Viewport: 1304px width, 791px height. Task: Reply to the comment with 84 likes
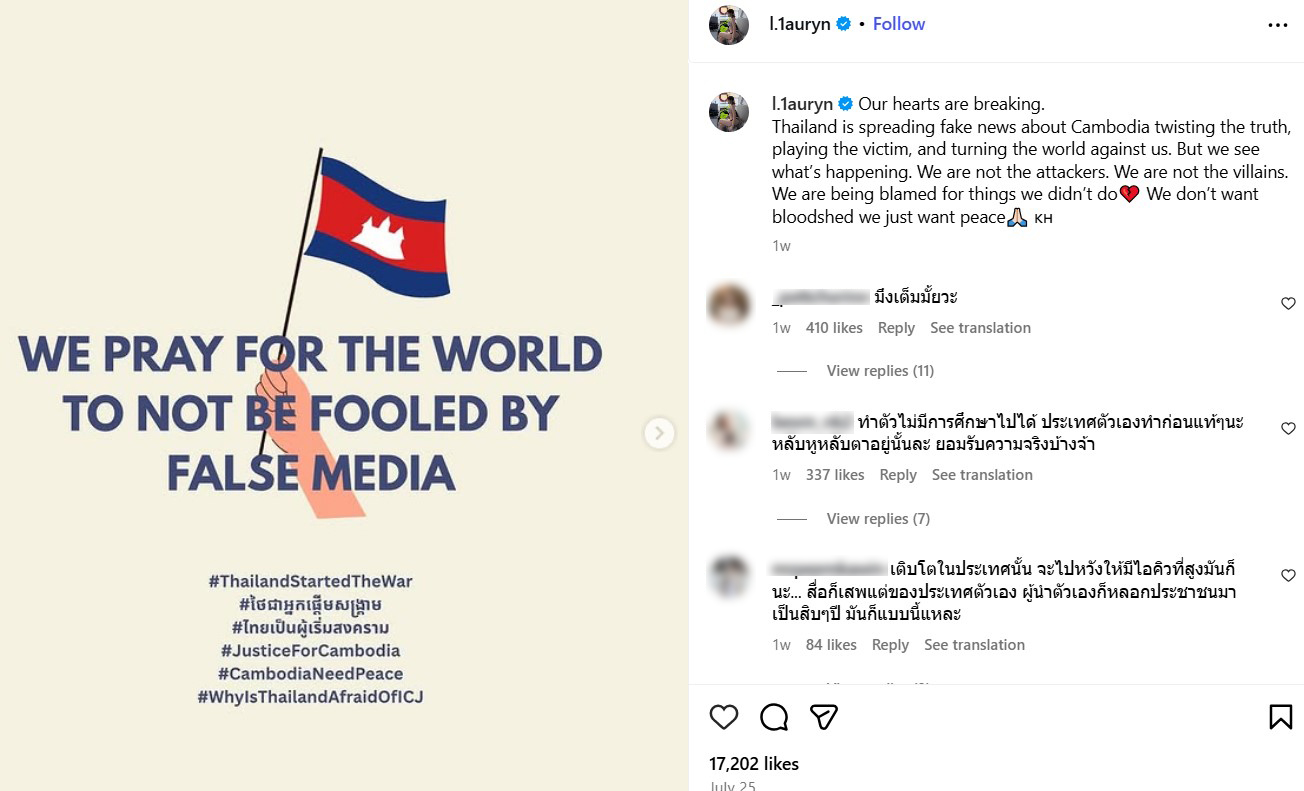coord(890,645)
